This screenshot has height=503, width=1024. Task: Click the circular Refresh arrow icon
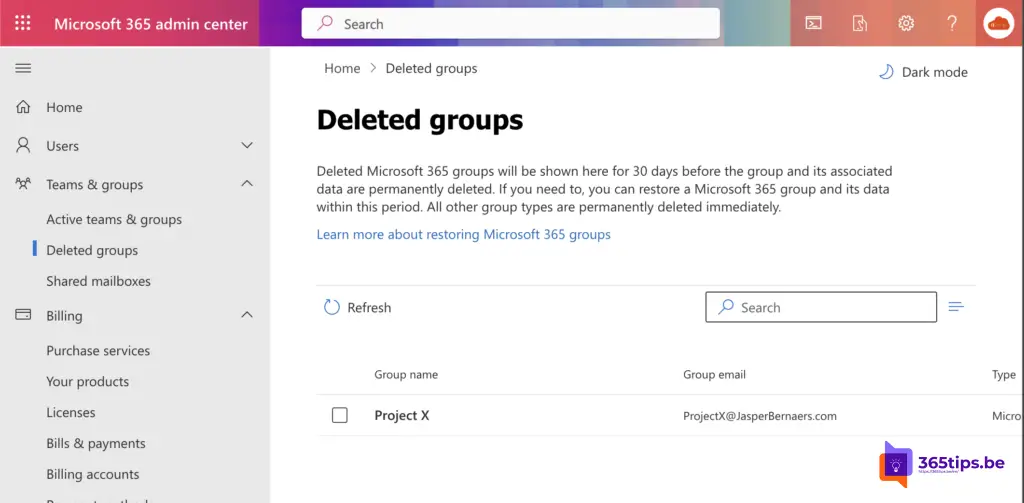click(x=332, y=307)
